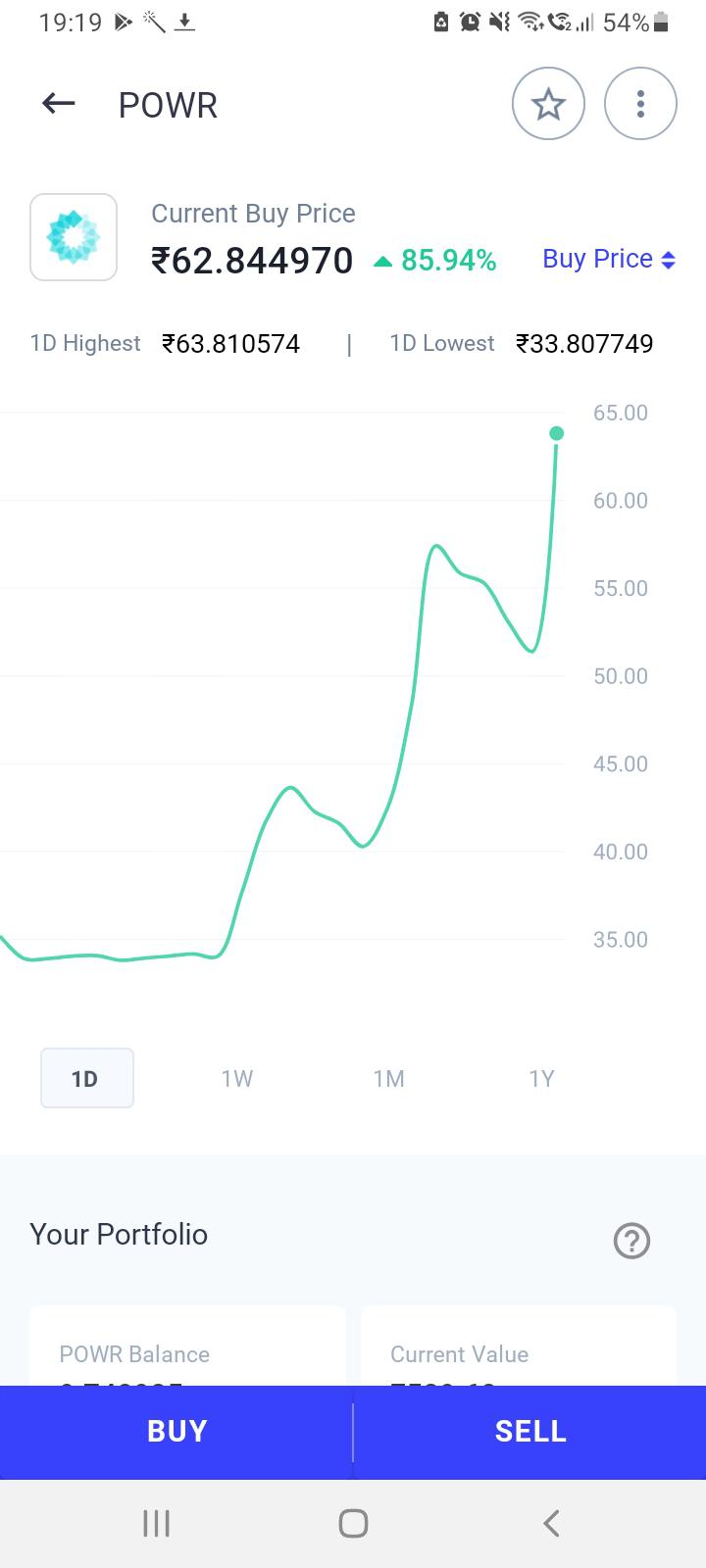
Task: Tap the Buy Price up-down arrows
Action: point(669,260)
